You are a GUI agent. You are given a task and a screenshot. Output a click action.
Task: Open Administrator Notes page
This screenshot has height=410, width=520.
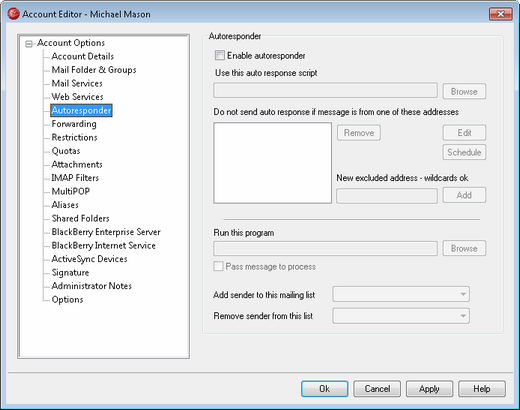(92, 286)
